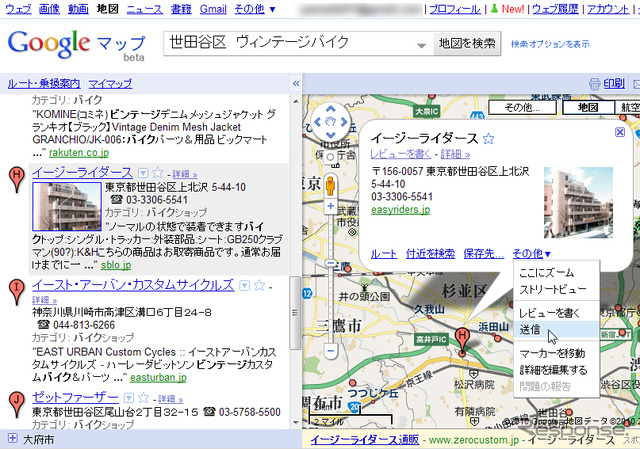Click the zoom slider handle
640x449 pixels.
(x=331, y=263)
